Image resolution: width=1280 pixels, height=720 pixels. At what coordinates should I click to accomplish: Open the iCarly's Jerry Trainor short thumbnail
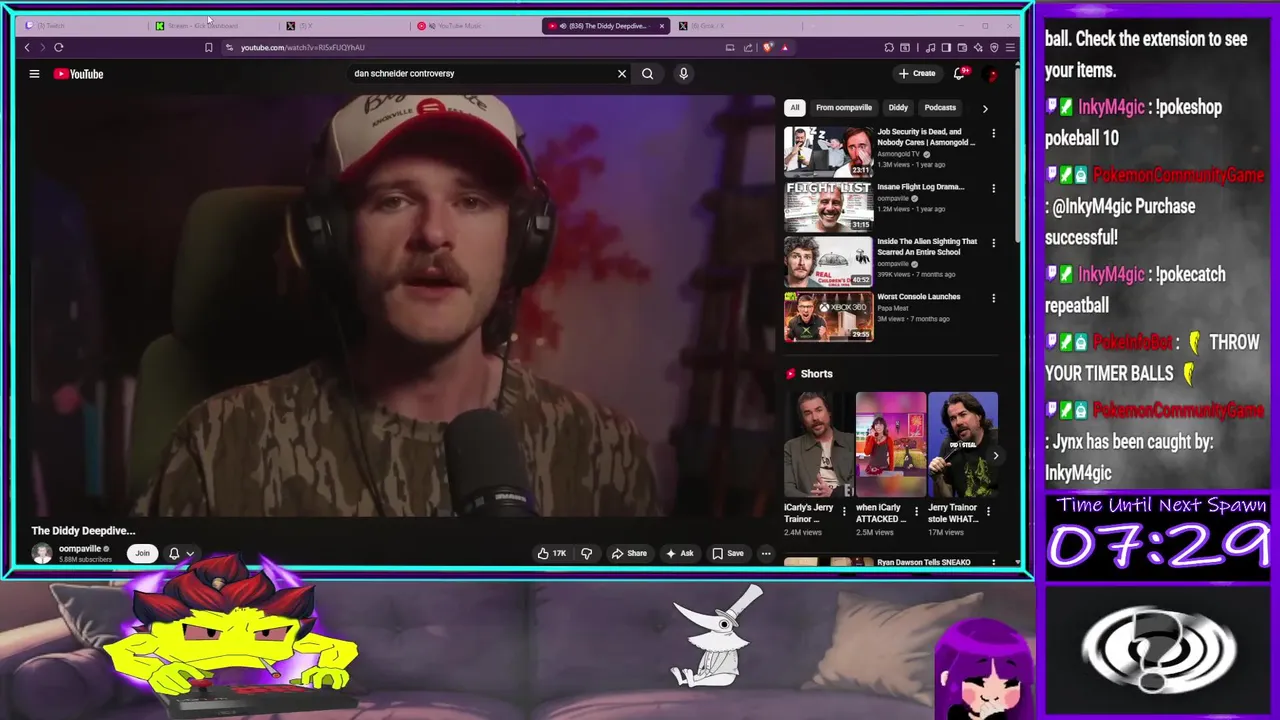[x=819, y=445]
